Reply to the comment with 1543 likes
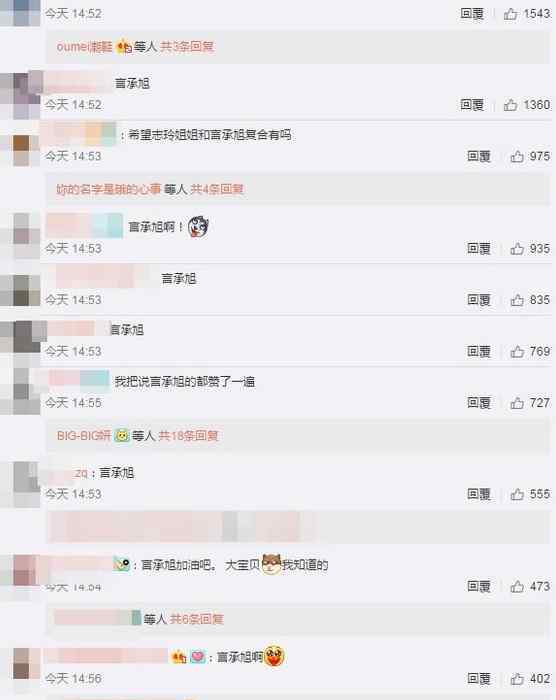Screen dimensions: 556x700 (x=472, y=14)
